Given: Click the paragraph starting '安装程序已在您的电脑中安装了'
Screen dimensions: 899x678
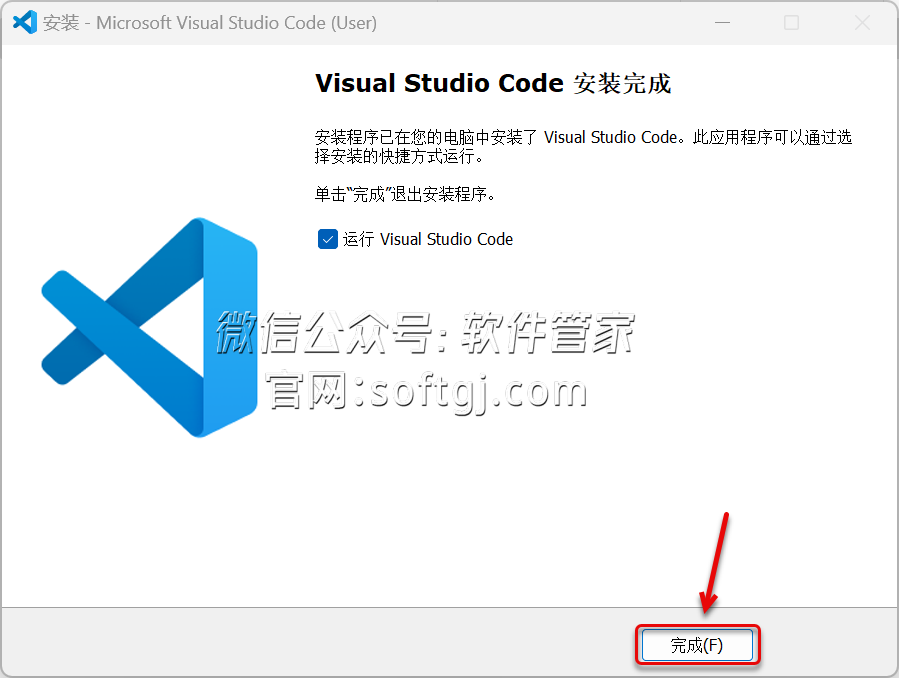Looking at the screenshot, I should (583, 146).
